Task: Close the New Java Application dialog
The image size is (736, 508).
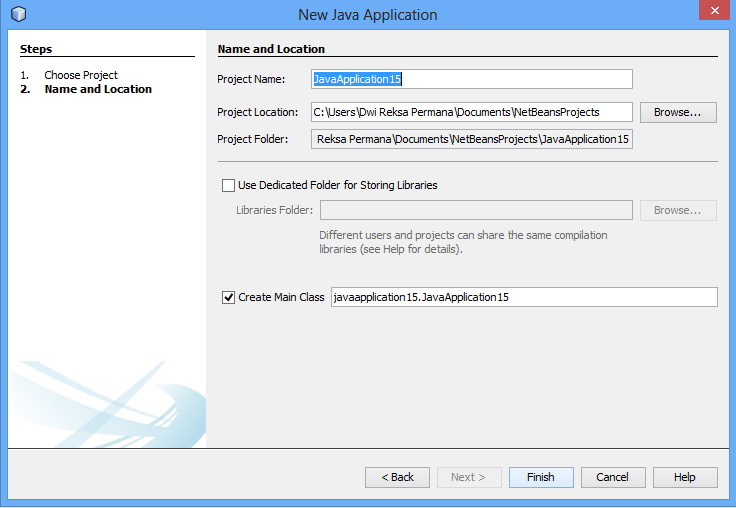Action: point(714,10)
